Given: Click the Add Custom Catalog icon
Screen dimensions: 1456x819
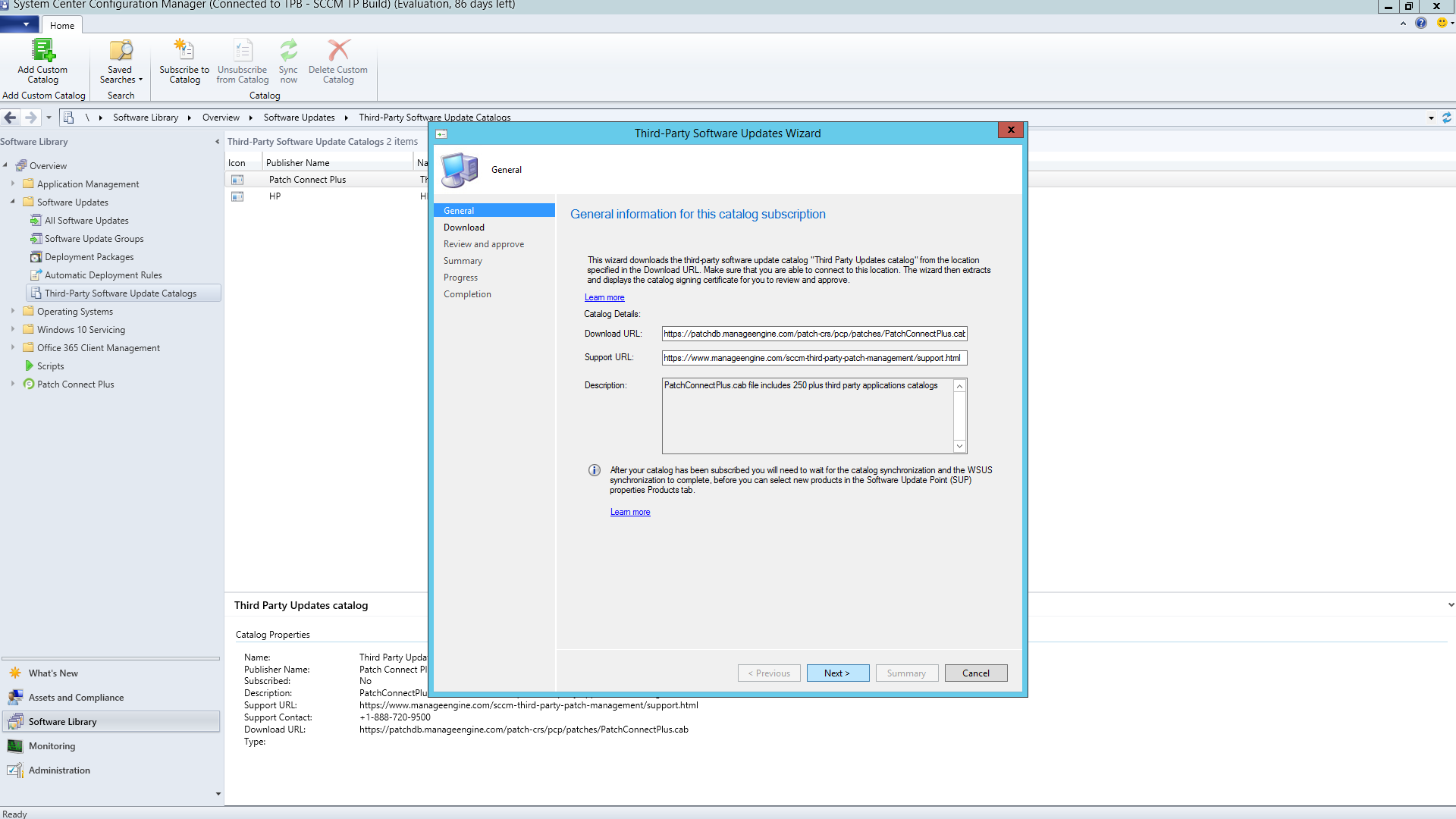Looking at the screenshot, I should click(x=42, y=52).
